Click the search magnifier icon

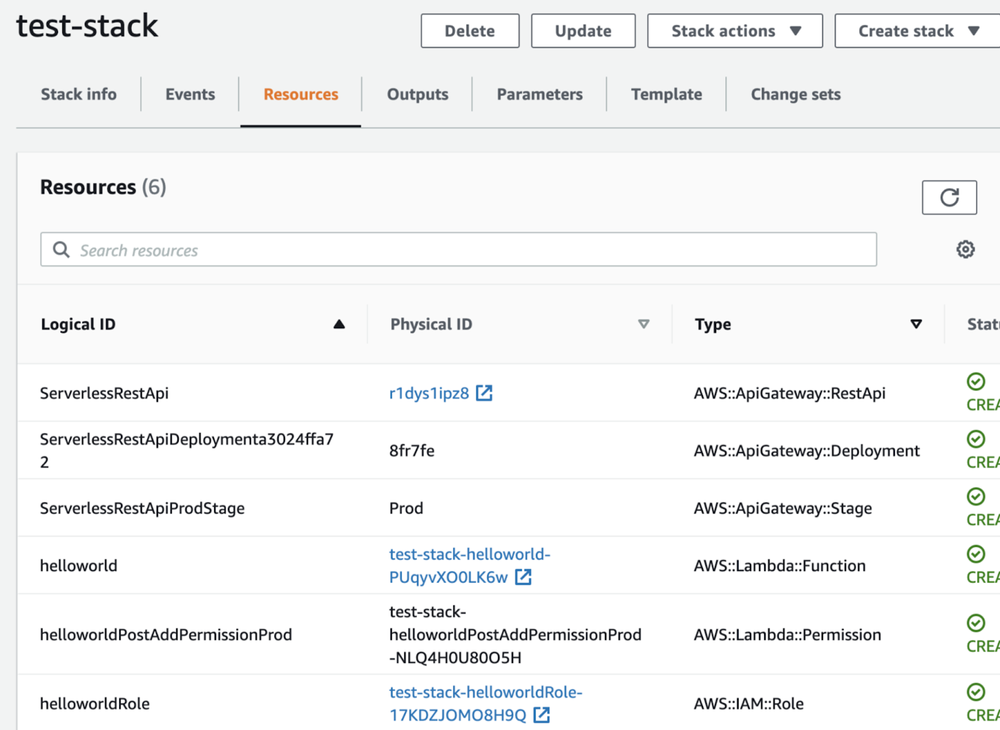[61, 249]
